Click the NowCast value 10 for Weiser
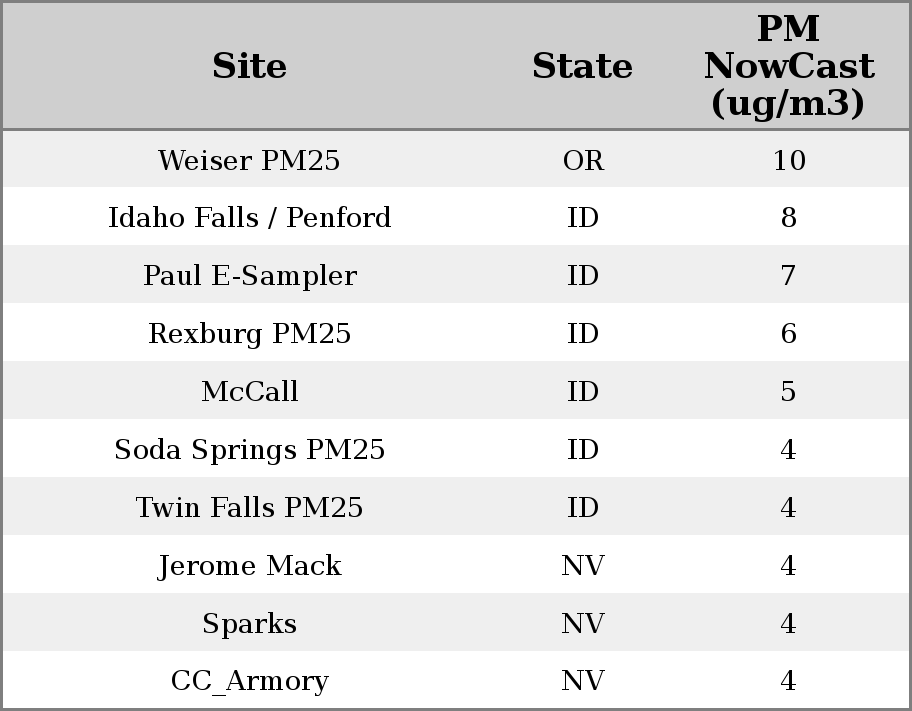This screenshot has height=711, width=912. point(788,161)
